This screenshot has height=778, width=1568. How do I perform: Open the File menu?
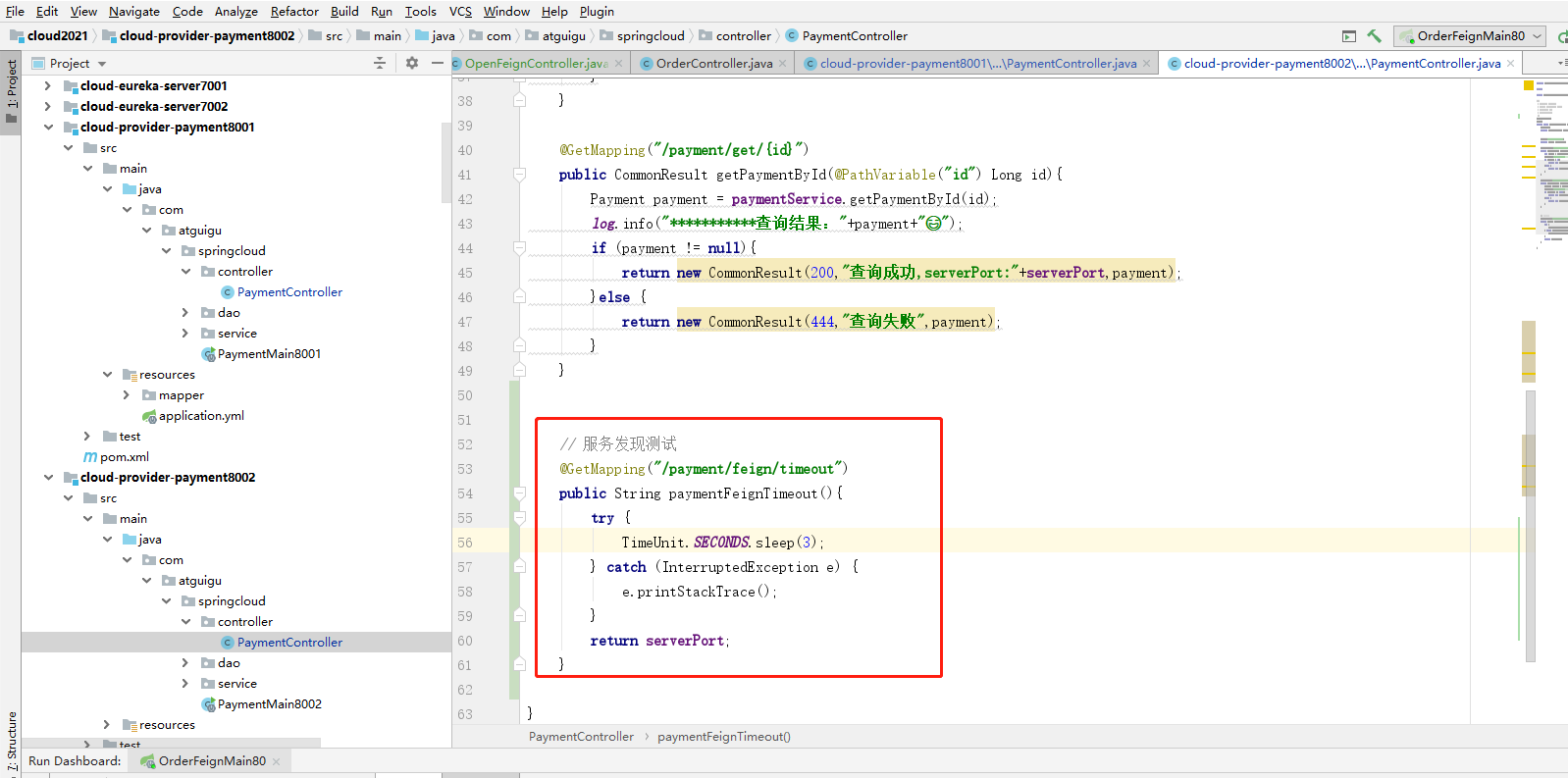[15, 11]
